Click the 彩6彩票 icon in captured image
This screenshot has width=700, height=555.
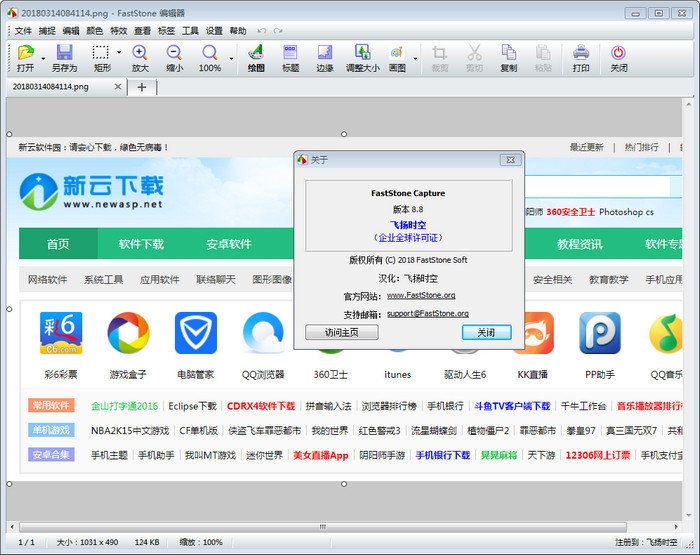pos(61,333)
